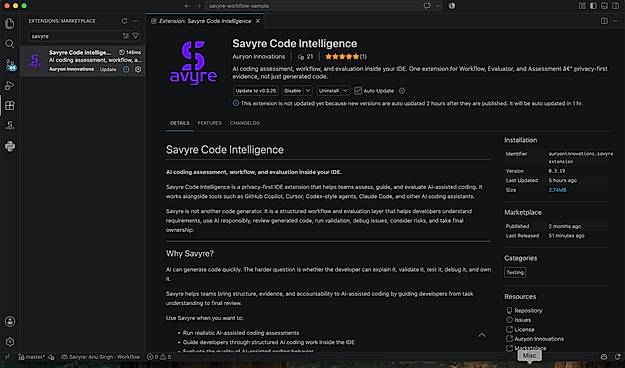Open the Manage gear in the activity bar
625x368 pixels.
pos(10,342)
